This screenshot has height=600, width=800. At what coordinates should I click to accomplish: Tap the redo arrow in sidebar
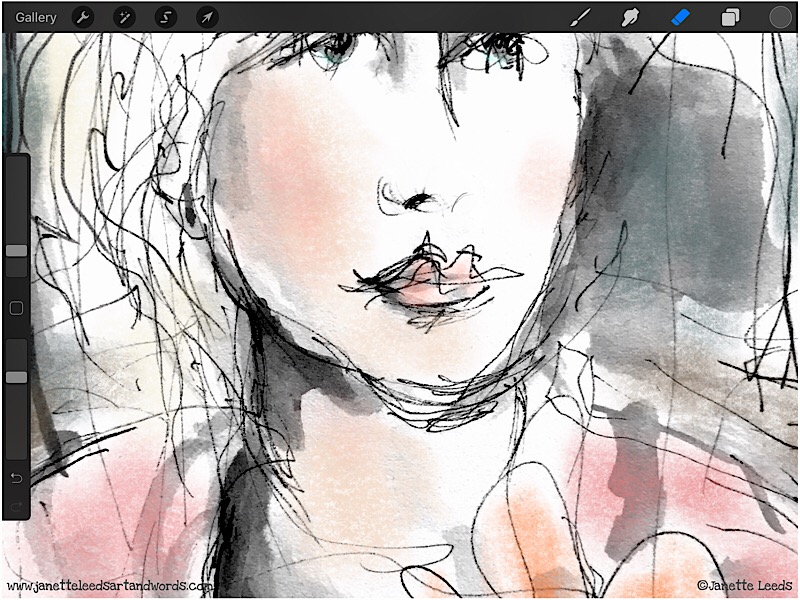(16, 506)
